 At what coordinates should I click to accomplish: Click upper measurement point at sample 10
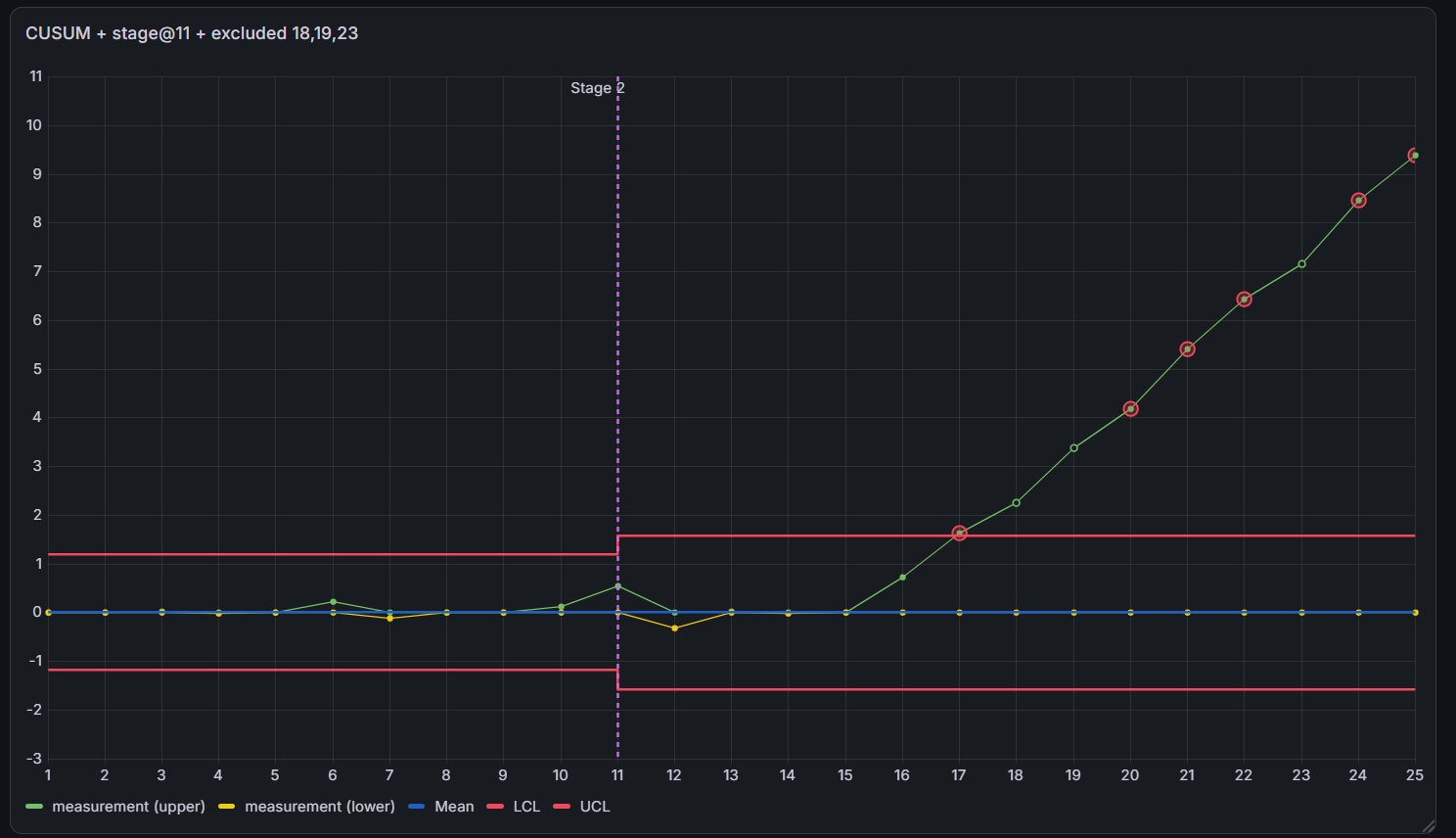[561, 607]
